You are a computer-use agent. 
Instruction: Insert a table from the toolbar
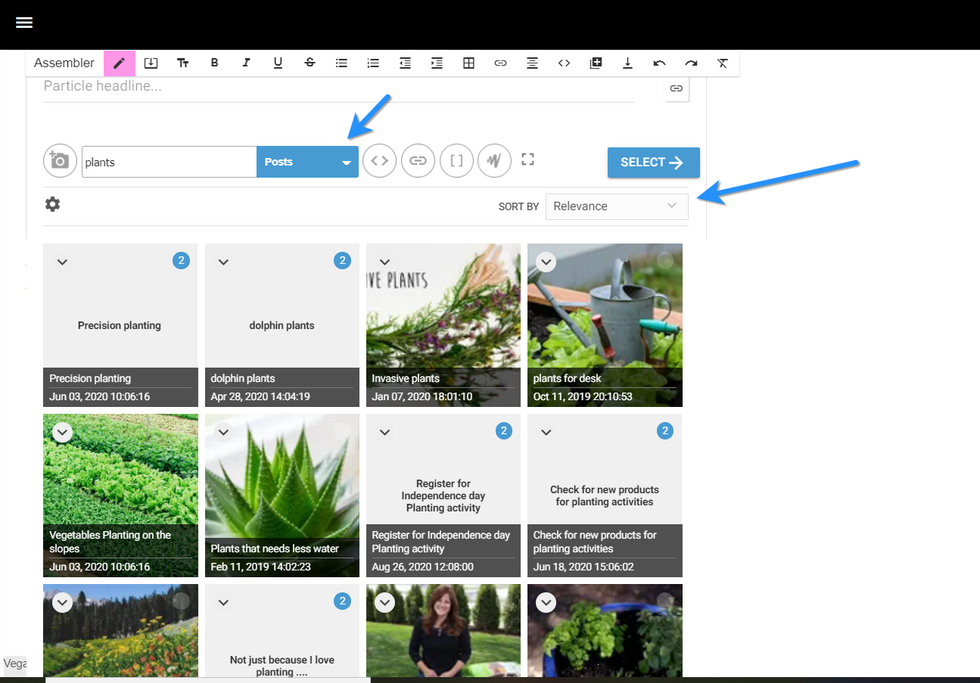469,63
